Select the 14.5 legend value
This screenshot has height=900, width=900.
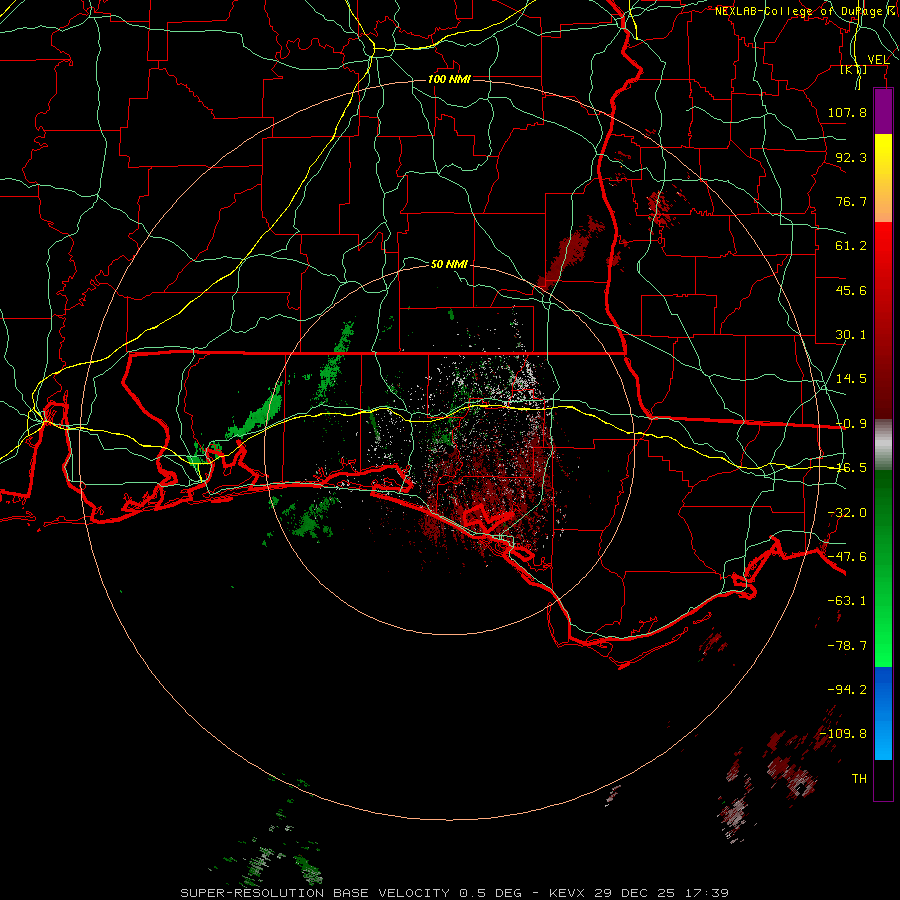tap(851, 379)
